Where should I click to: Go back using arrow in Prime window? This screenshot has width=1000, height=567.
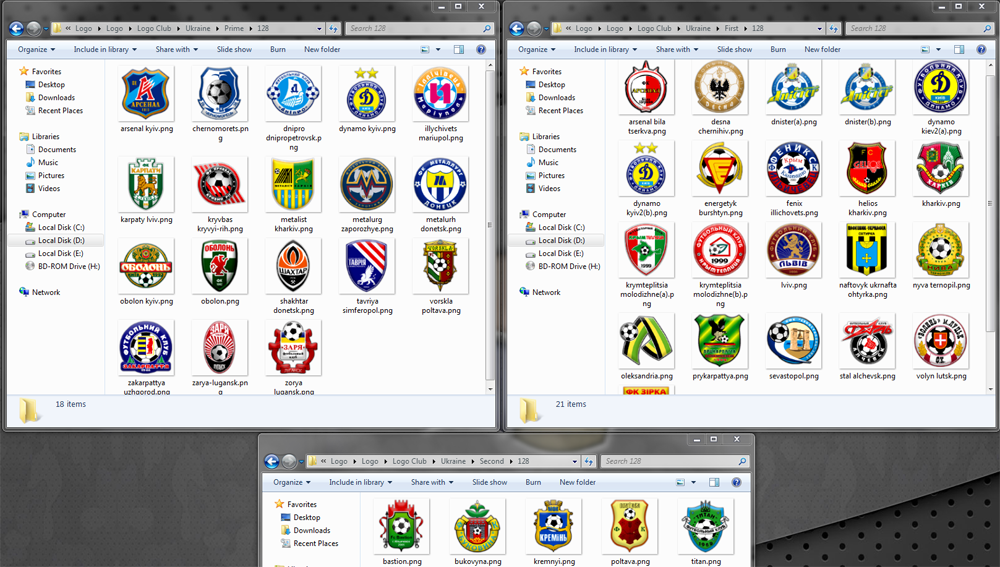coord(17,29)
